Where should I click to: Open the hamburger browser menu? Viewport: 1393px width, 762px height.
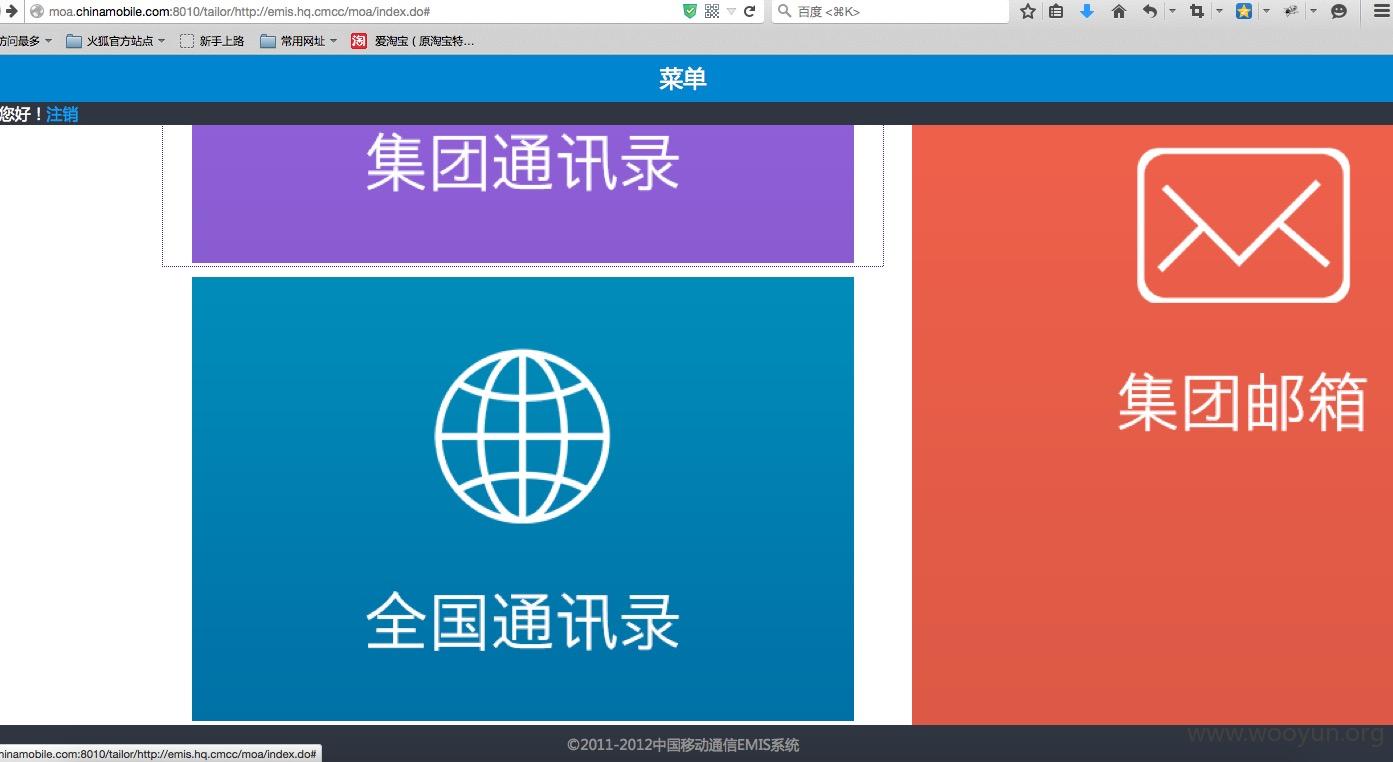click(1381, 11)
